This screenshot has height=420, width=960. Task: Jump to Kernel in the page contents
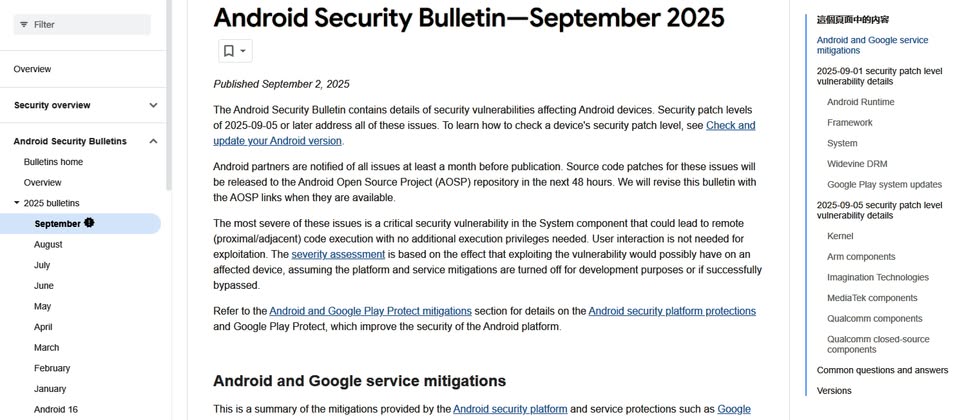point(840,236)
